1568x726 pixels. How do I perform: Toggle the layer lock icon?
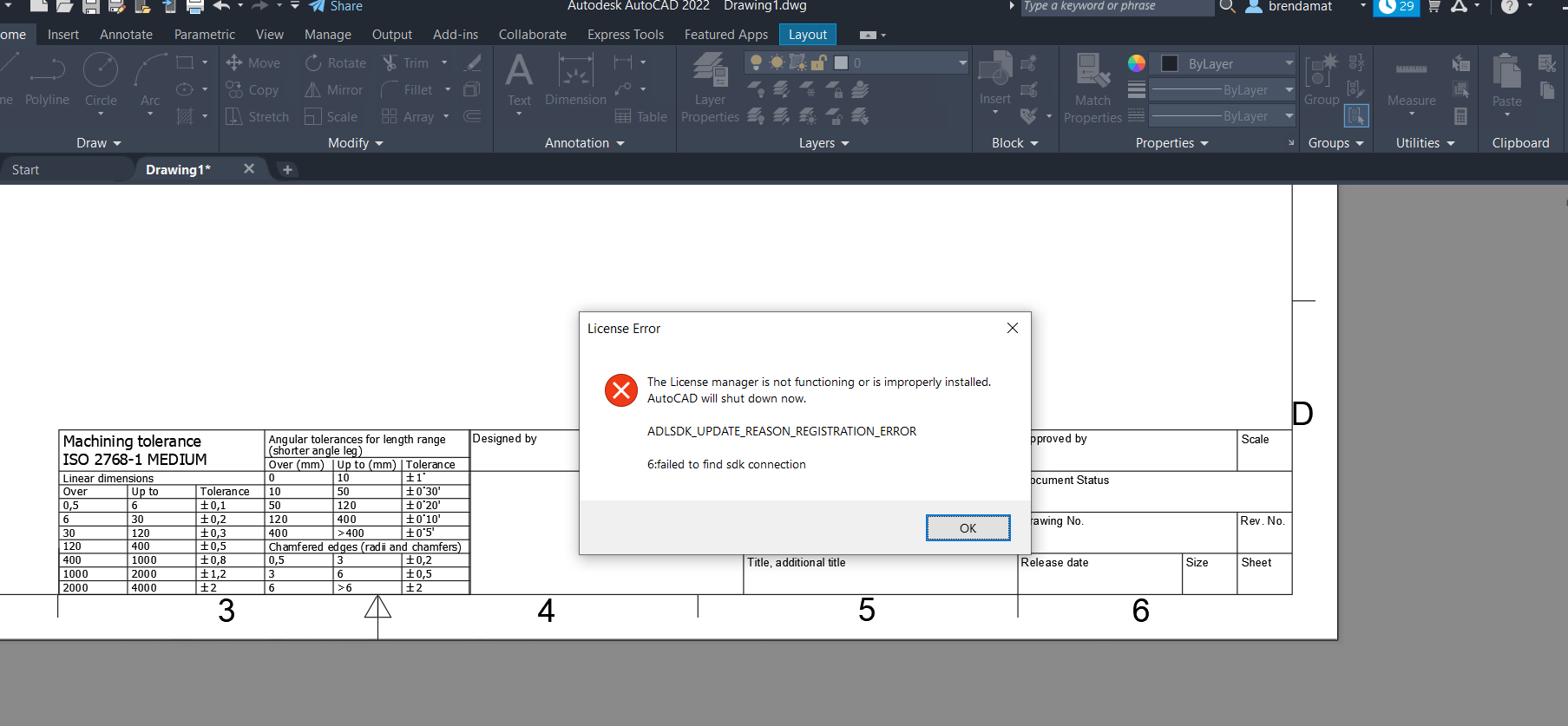[x=817, y=62]
